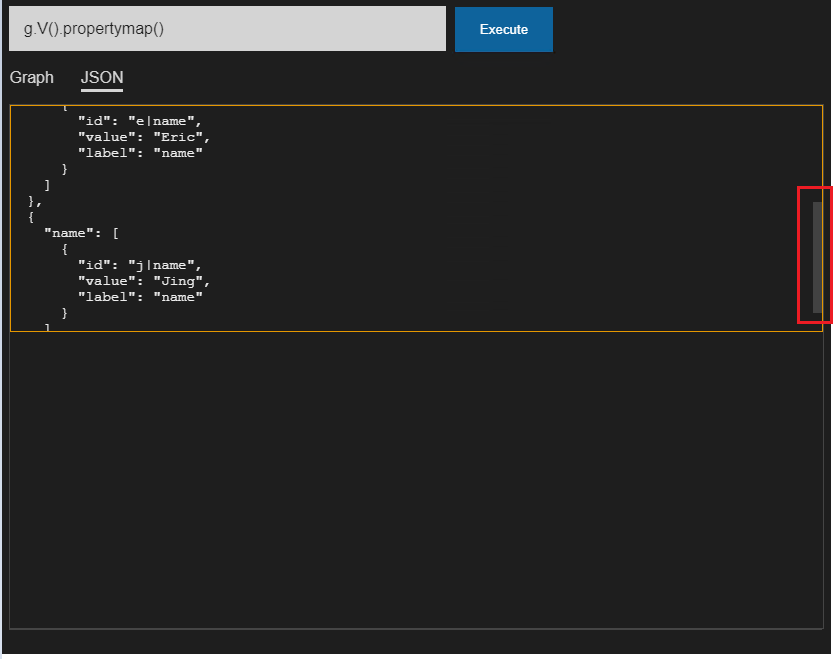Click the value "Jing" in the JSON output
This screenshot has height=659, width=835.
click(180, 281)
